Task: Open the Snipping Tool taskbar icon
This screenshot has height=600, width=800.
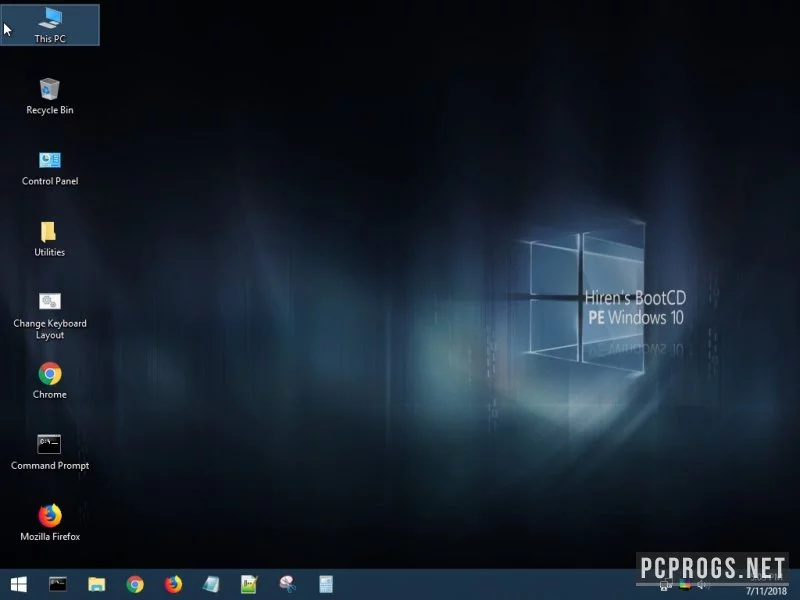Action: point(287,584)
